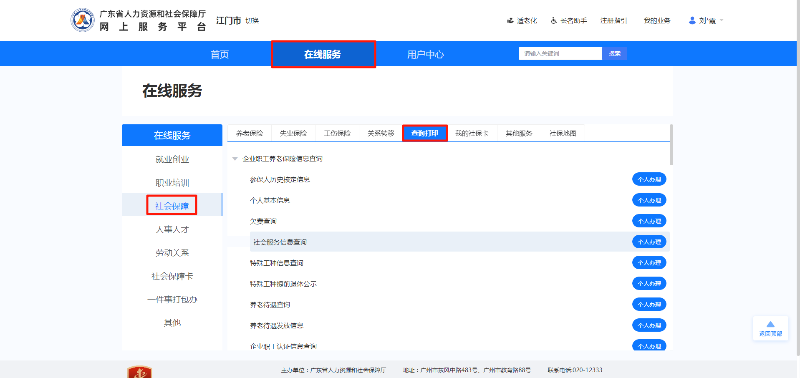
Task: Open 我的业务 in the header
Action: (x=657, y=21)
